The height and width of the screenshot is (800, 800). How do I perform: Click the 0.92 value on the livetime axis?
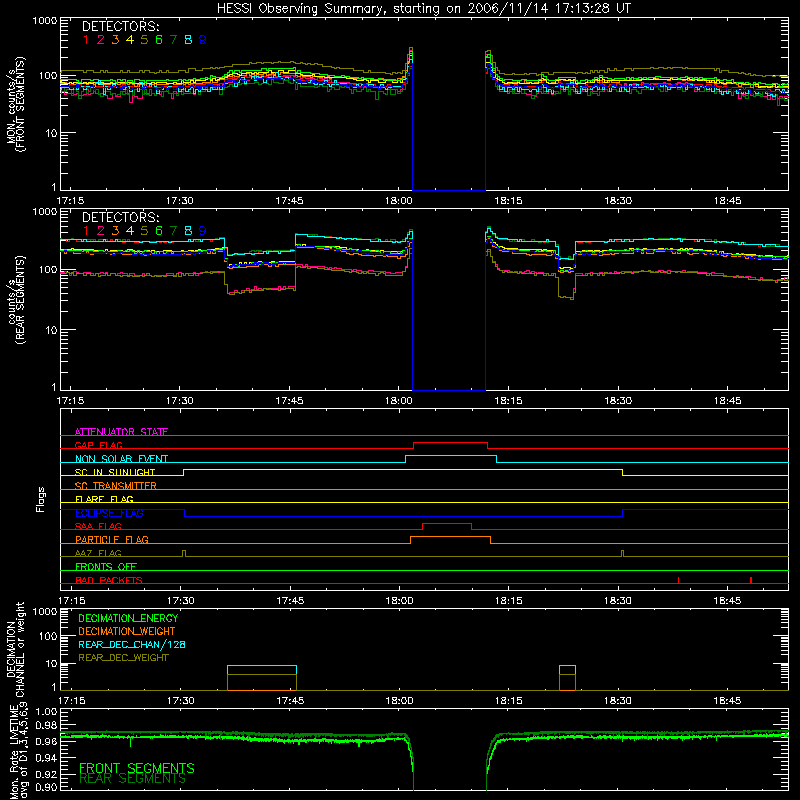[x=46, y=774]
